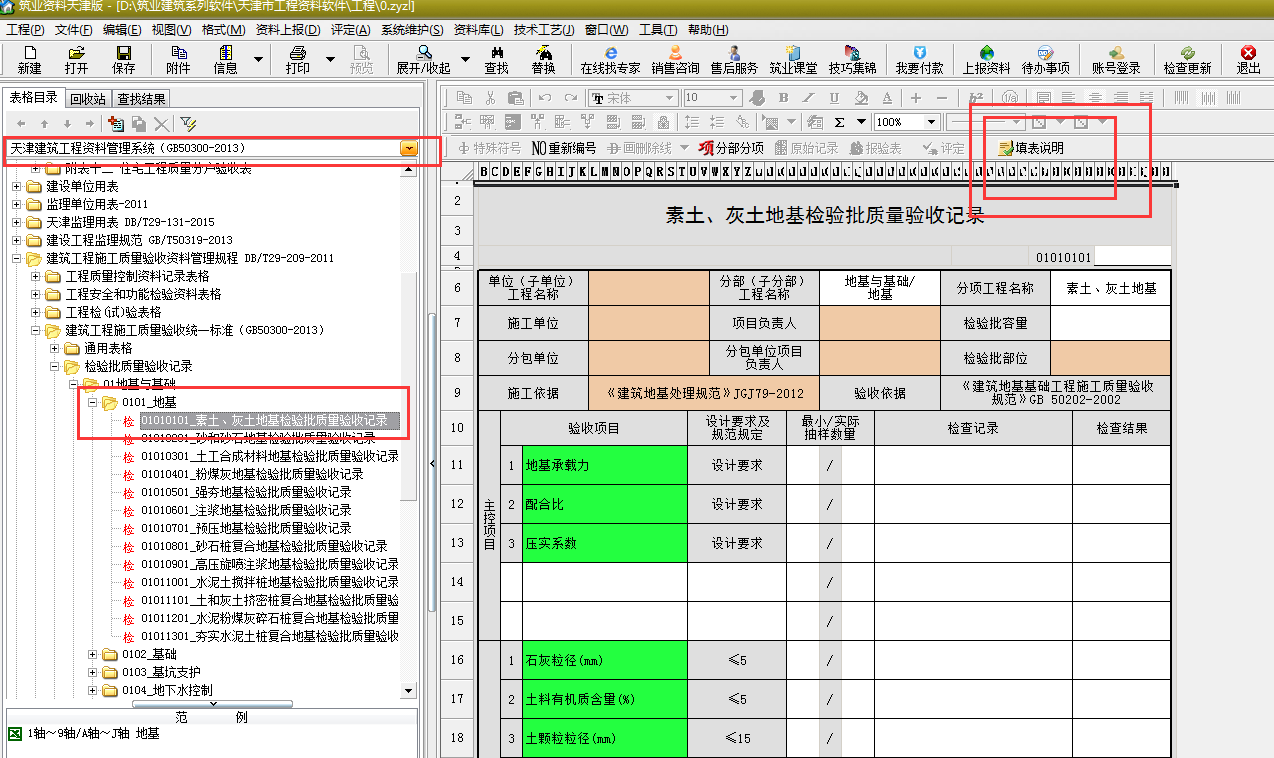Open the 附件 attachment tool
This screenshot has width=1274, height=758.
[x=178, y=59]
